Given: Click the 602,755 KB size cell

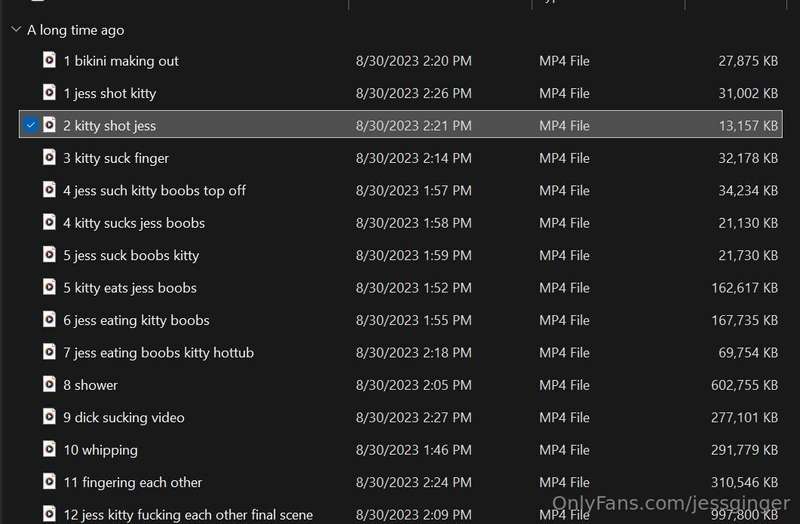Looking at the screenshot, I should click(744, 385).
